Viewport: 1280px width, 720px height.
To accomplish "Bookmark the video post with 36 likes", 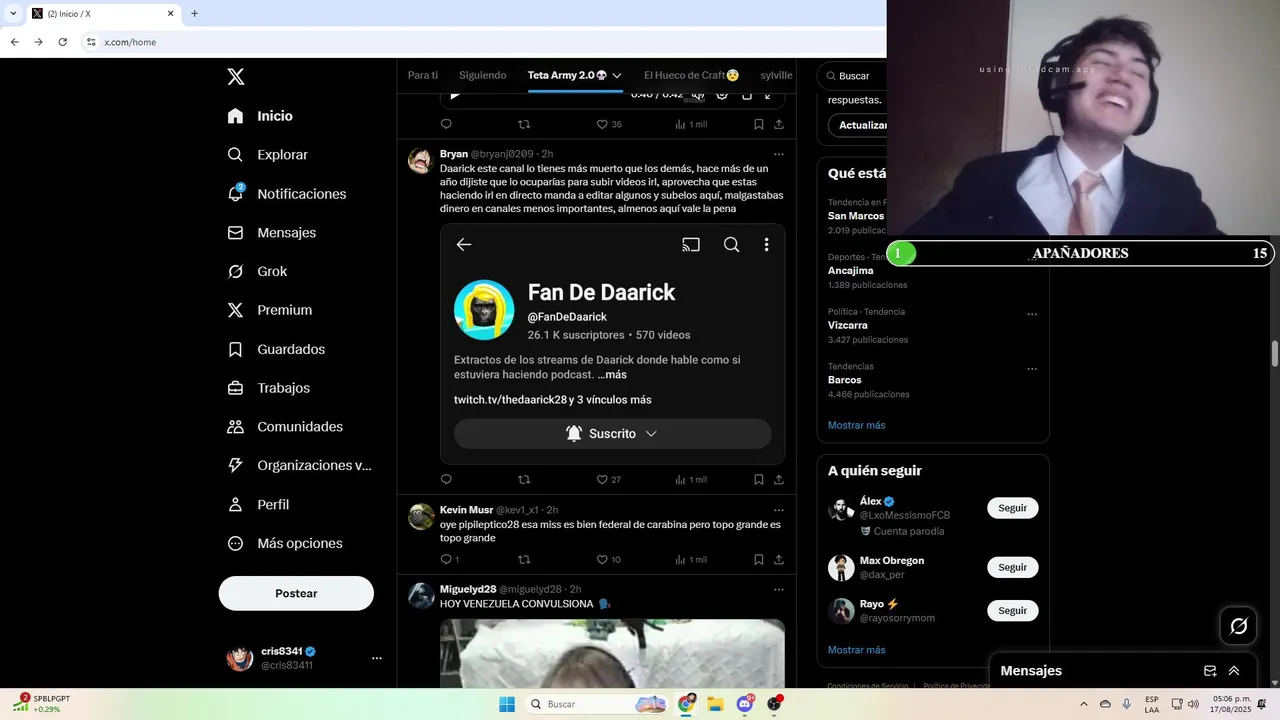I will click(758, 125).
